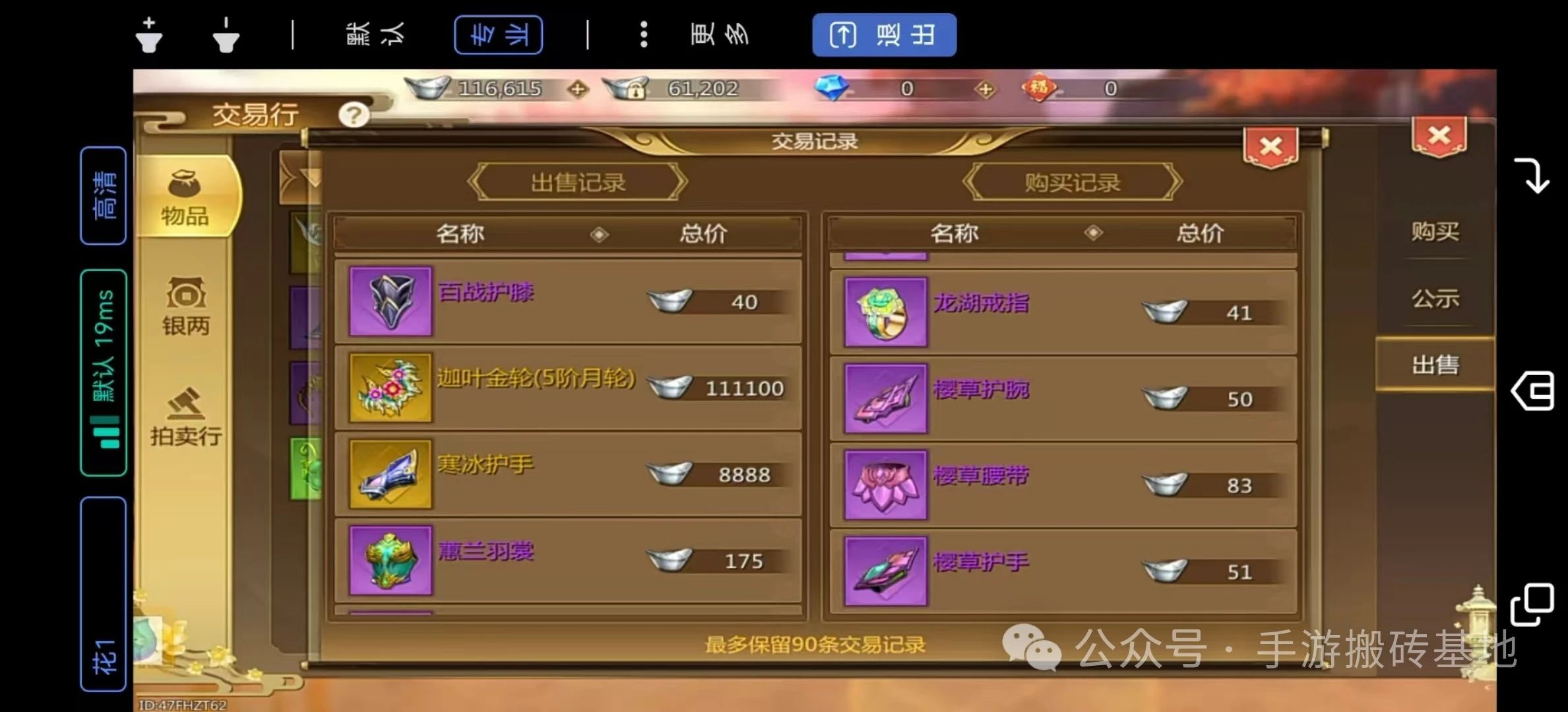Toggle the 专业 mode button in top bar
Screen dimensions: 1568x712
(498, 35)
